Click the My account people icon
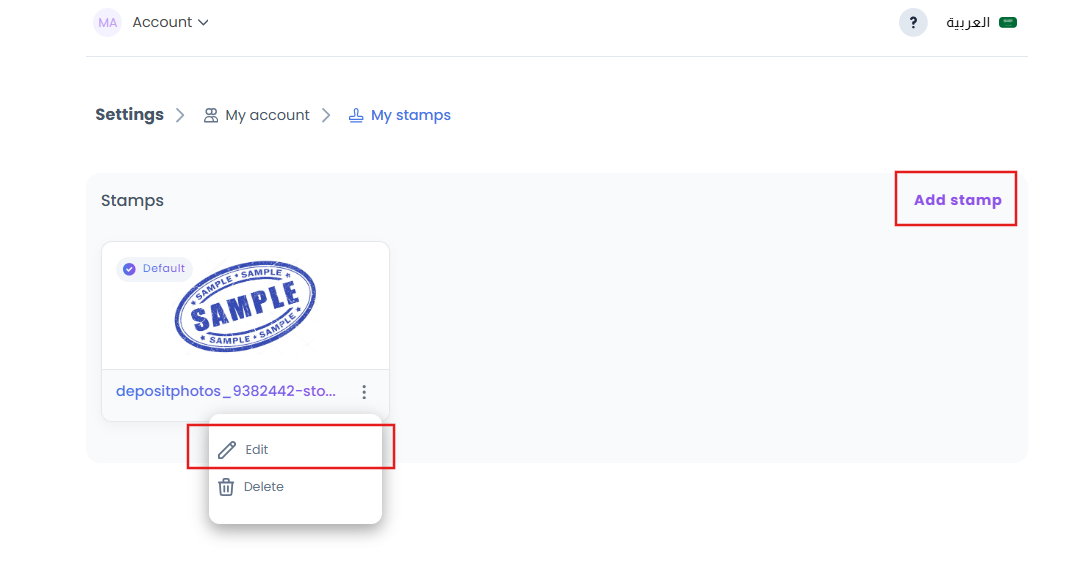 coord(211,115)
